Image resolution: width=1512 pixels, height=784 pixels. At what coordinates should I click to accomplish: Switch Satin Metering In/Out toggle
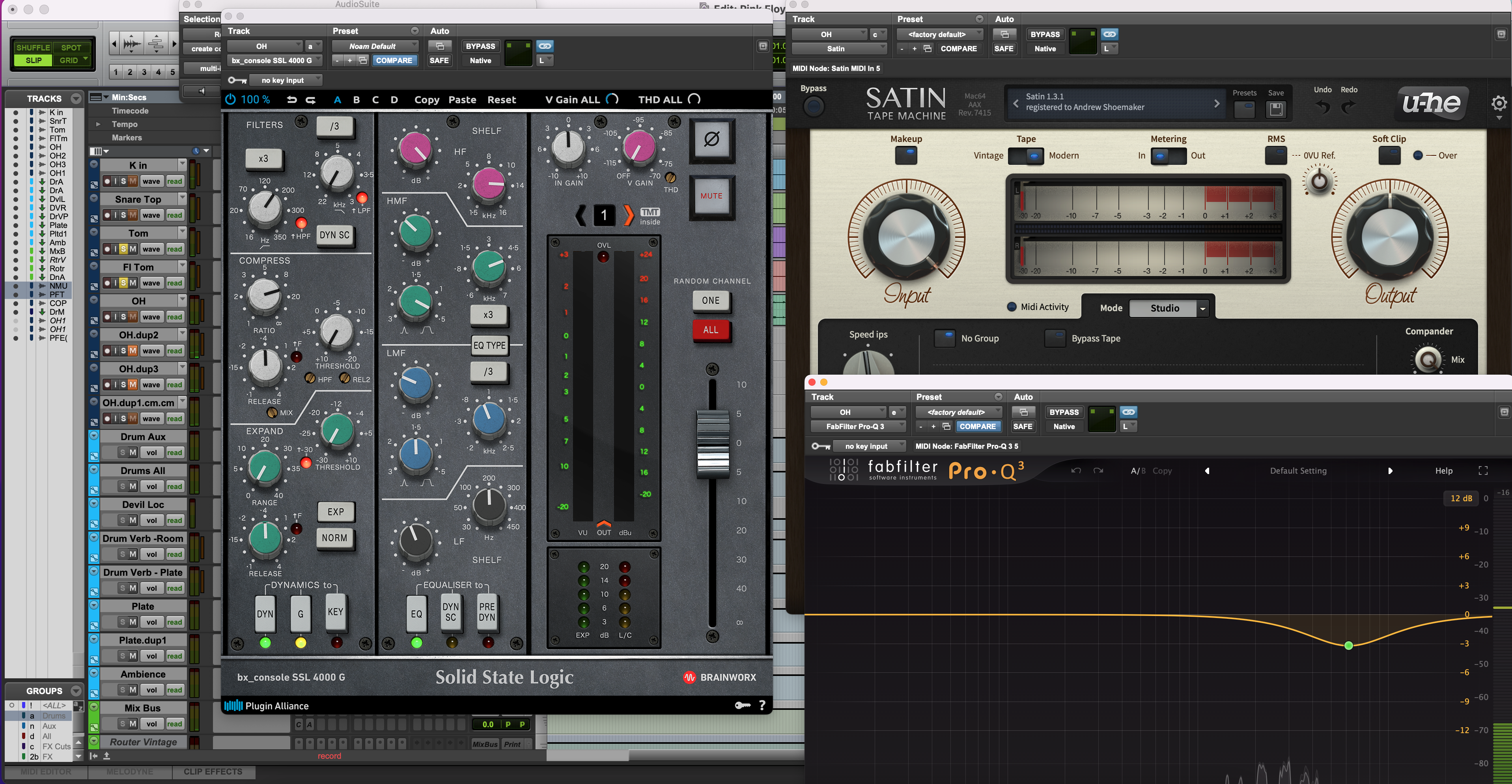pos(1168,155)
